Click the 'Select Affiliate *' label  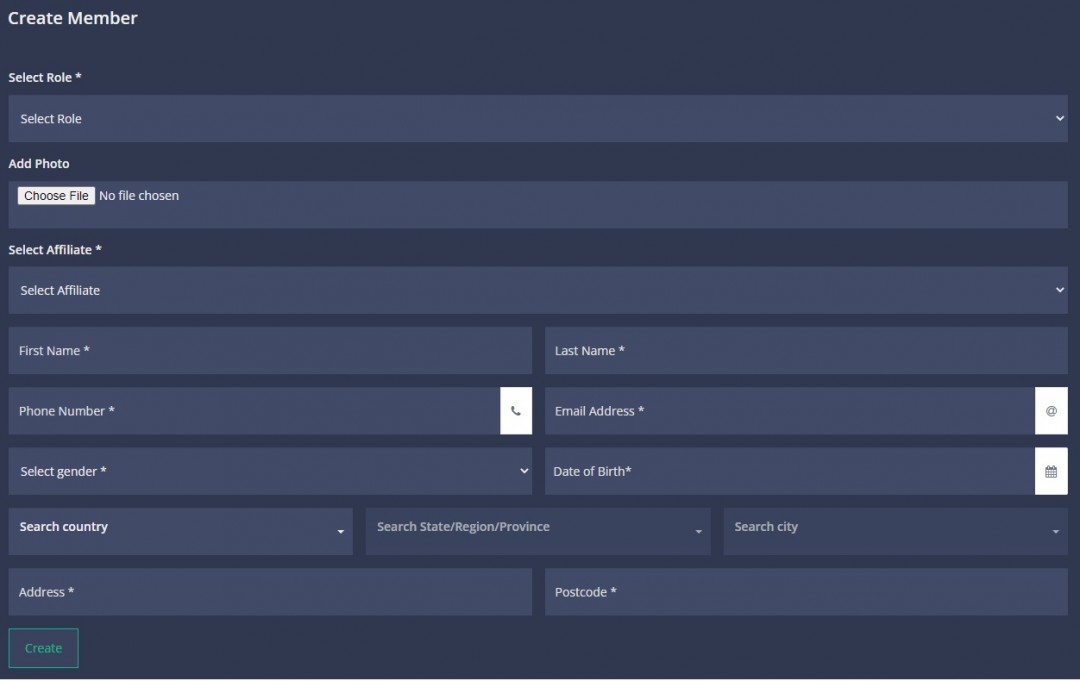pos(55,250)
